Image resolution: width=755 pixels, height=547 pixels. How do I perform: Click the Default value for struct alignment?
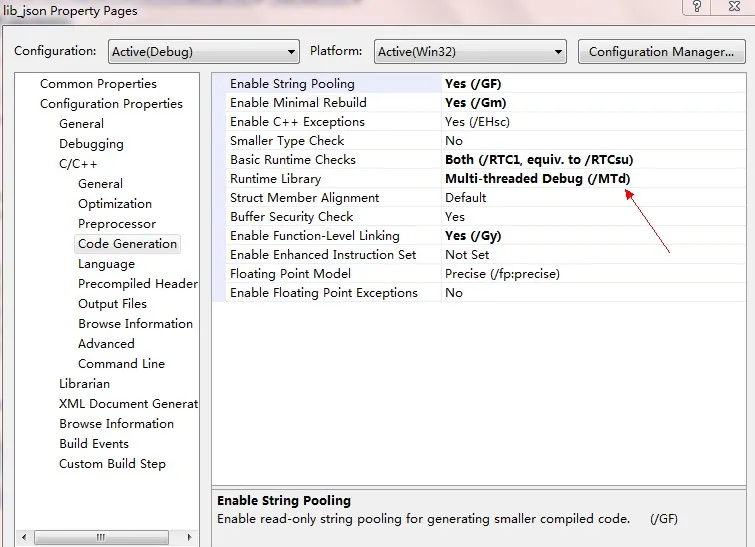click(x=593, y=198)
